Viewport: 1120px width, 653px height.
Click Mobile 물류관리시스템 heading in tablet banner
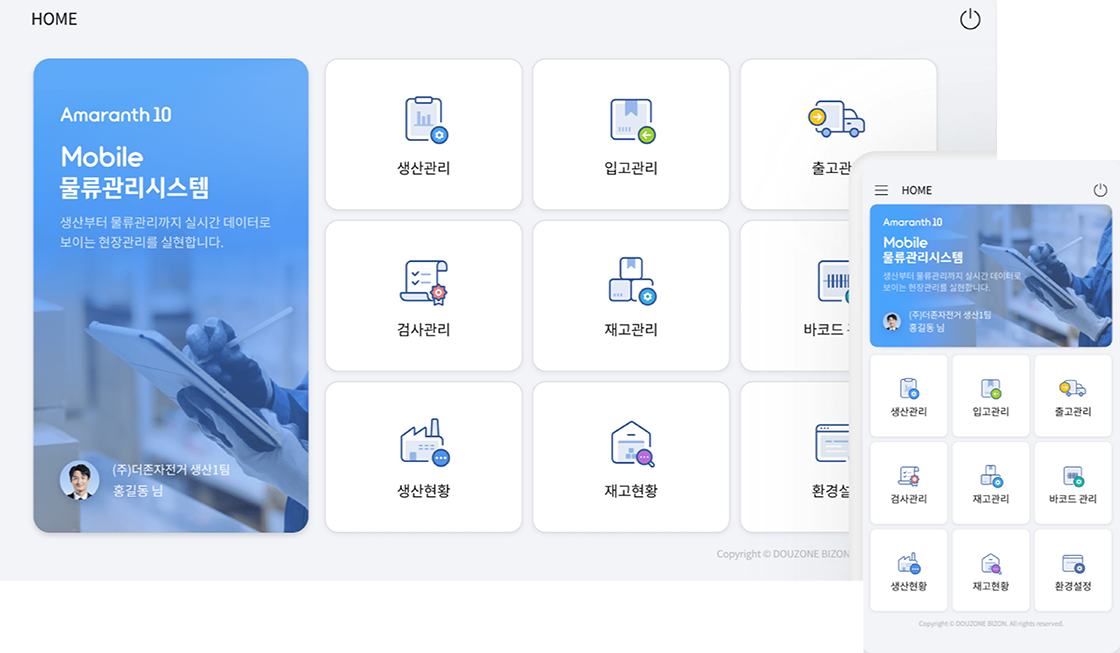tap(134, 172)
